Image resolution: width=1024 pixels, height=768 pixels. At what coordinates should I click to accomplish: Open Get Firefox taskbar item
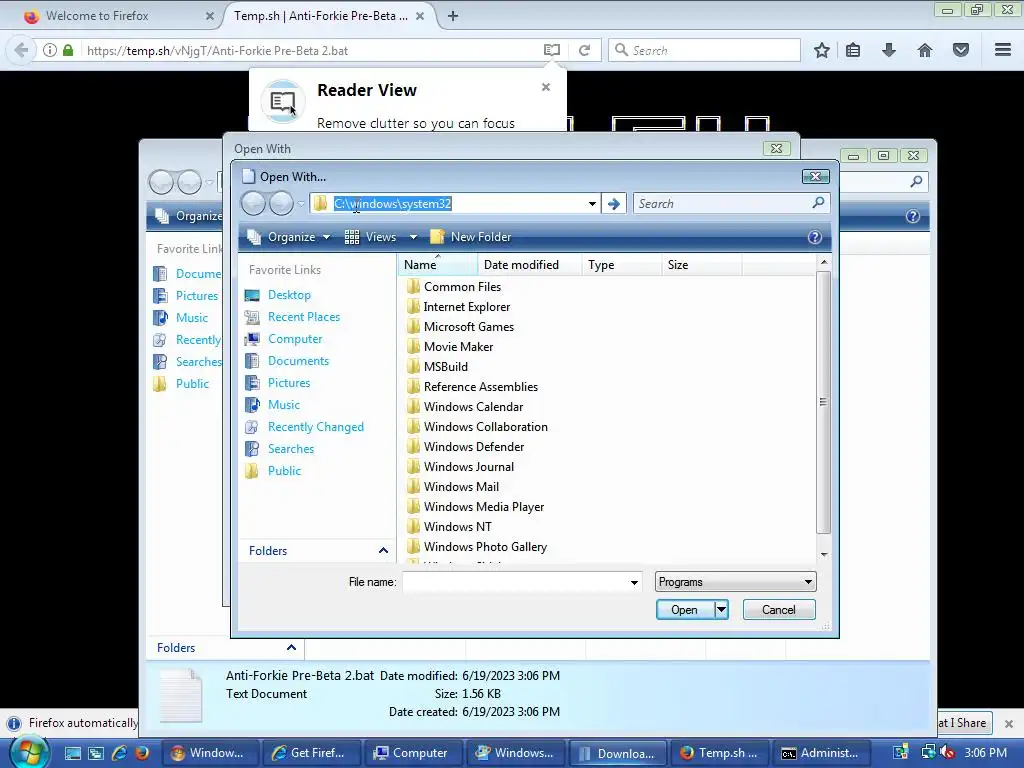[311, 753]
